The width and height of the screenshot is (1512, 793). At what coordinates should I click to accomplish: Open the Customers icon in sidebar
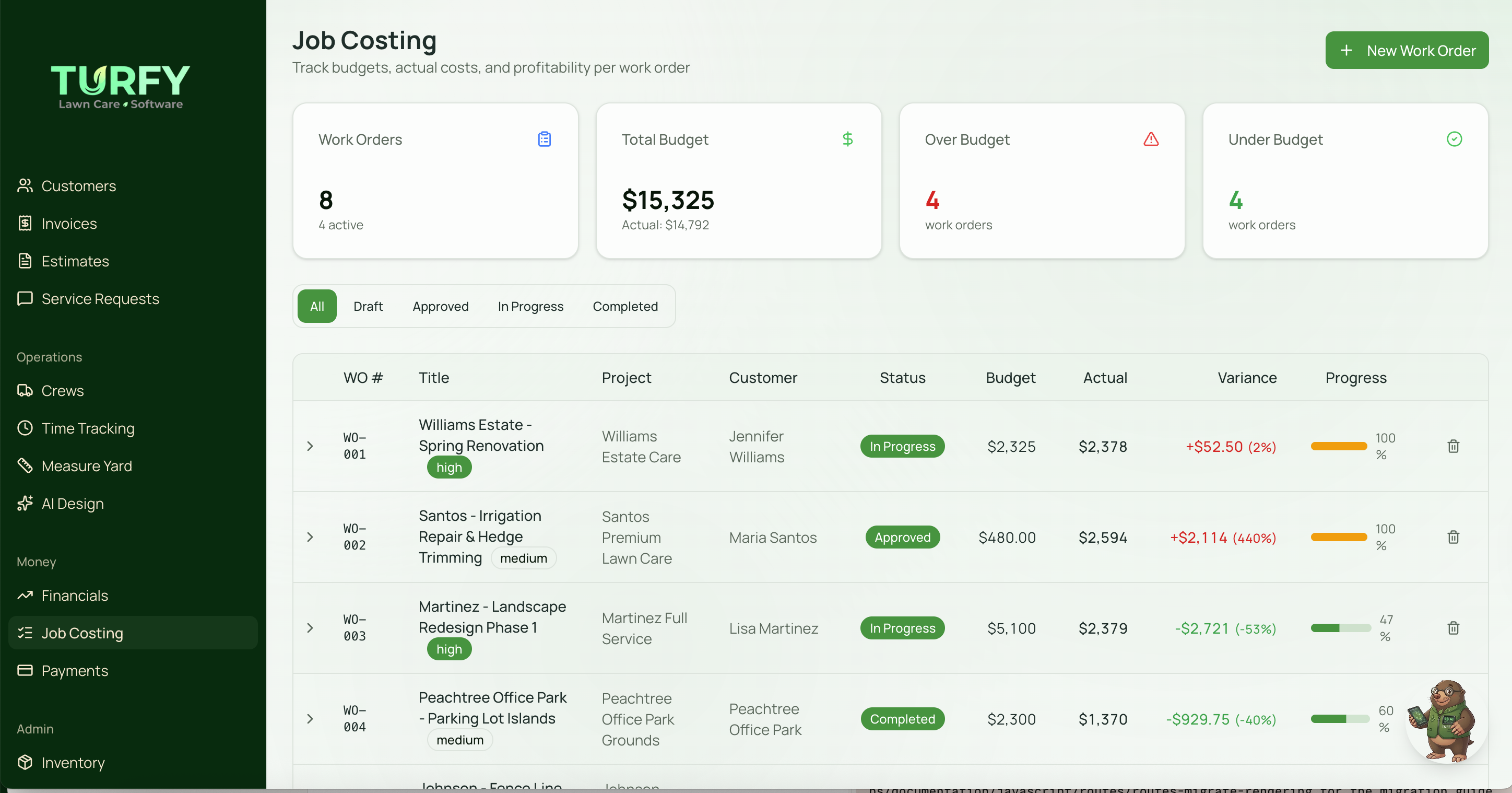pyautogui.click(x=25, y=185)
